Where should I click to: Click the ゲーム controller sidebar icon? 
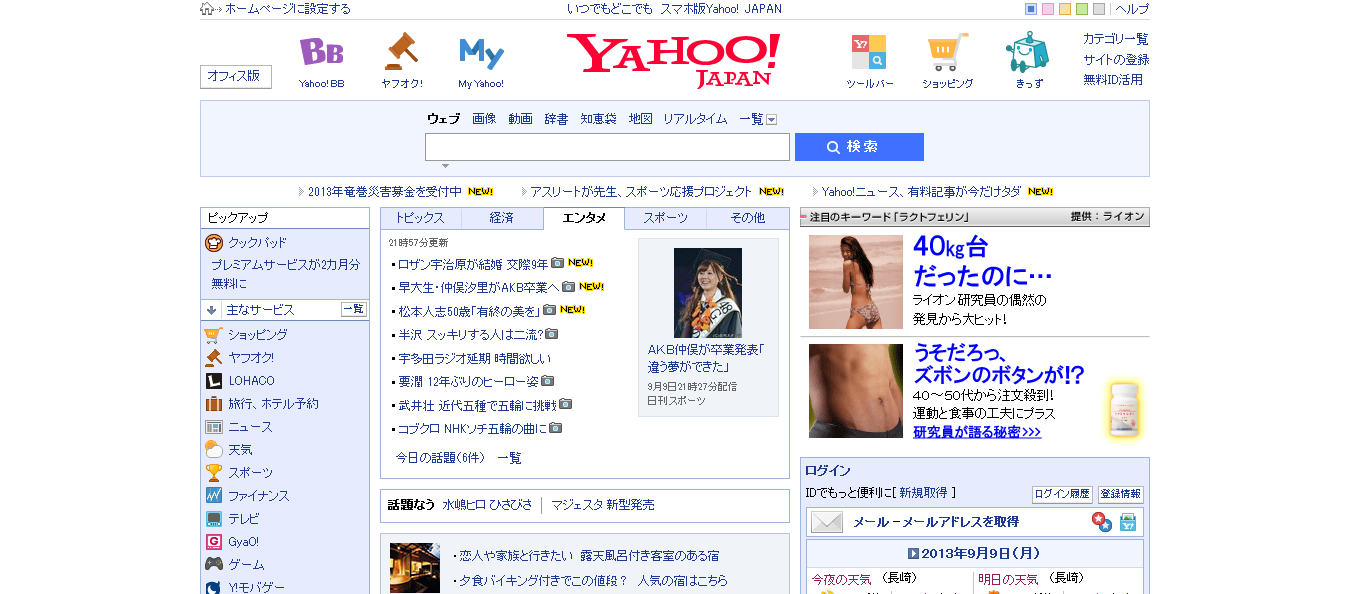coord(213,565)
